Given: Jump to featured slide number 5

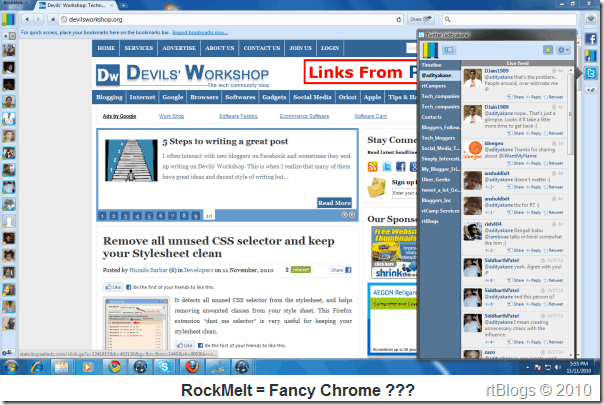Looking at the screenshot, I should tap(149, 216).
